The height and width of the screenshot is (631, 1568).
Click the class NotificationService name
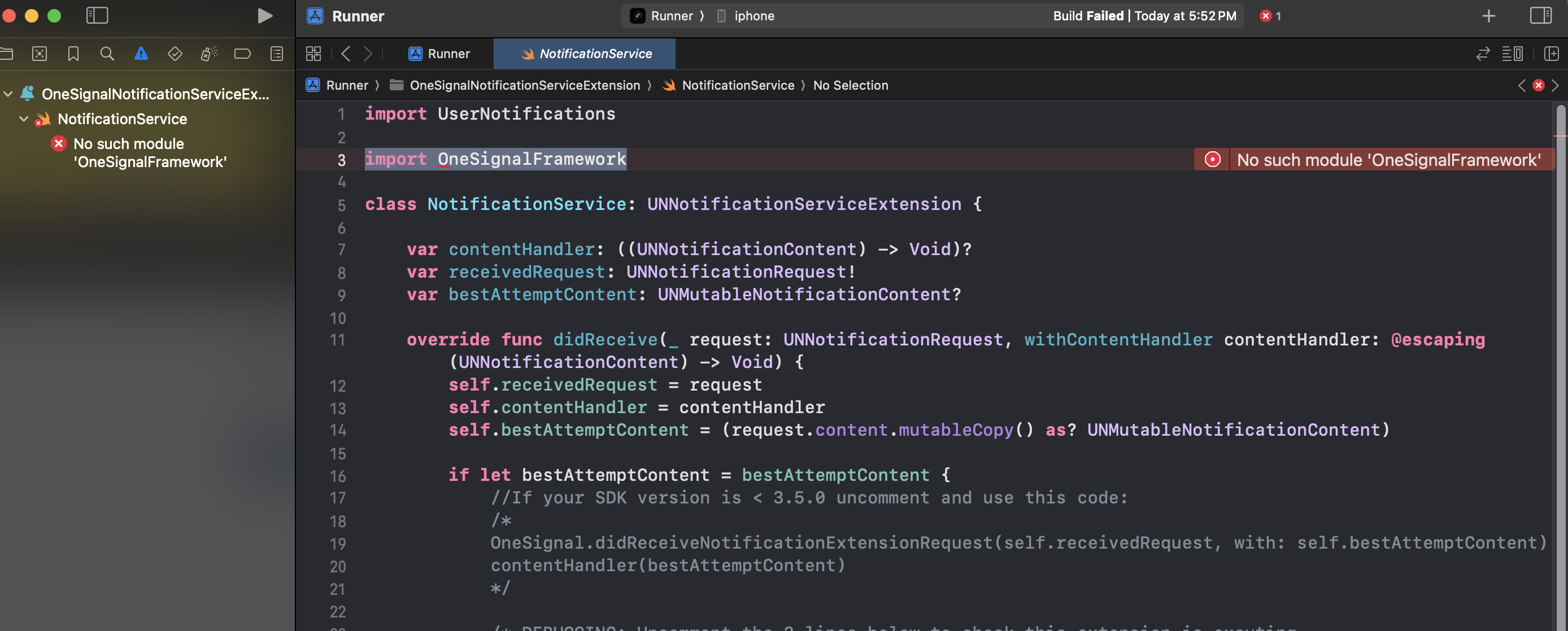(x=526, y=204)
